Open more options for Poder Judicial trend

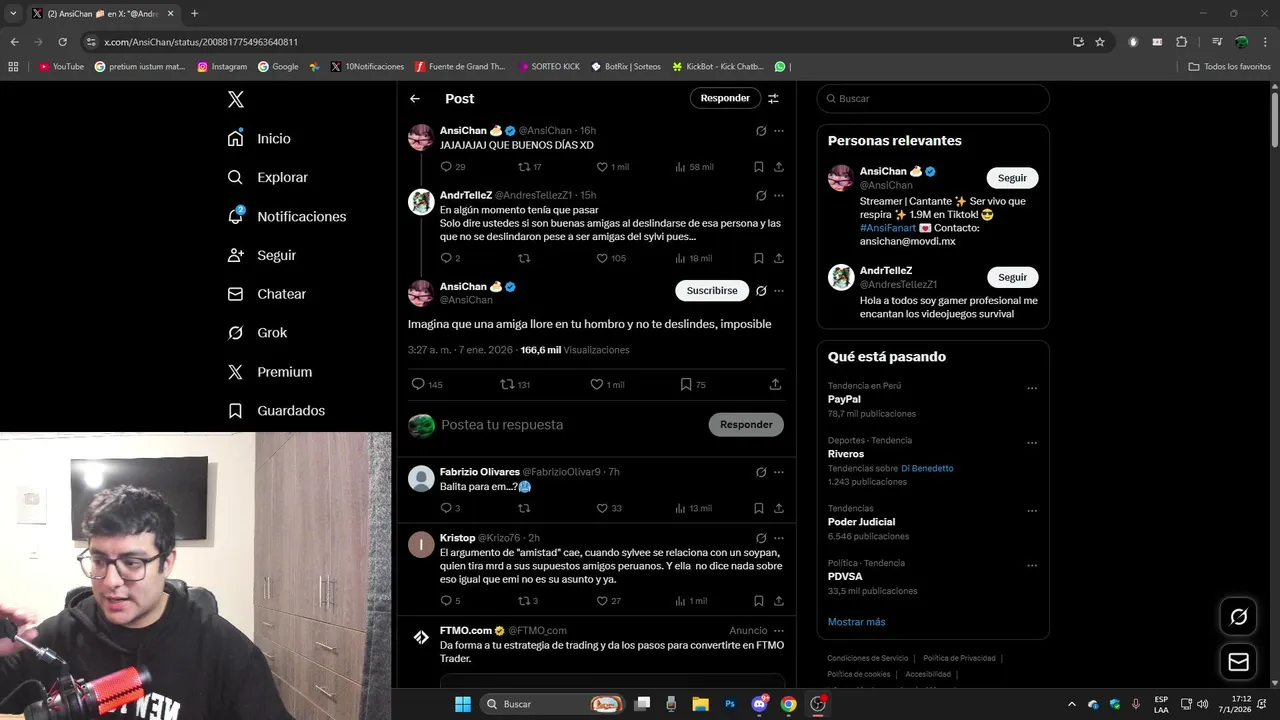(1032, 511)
